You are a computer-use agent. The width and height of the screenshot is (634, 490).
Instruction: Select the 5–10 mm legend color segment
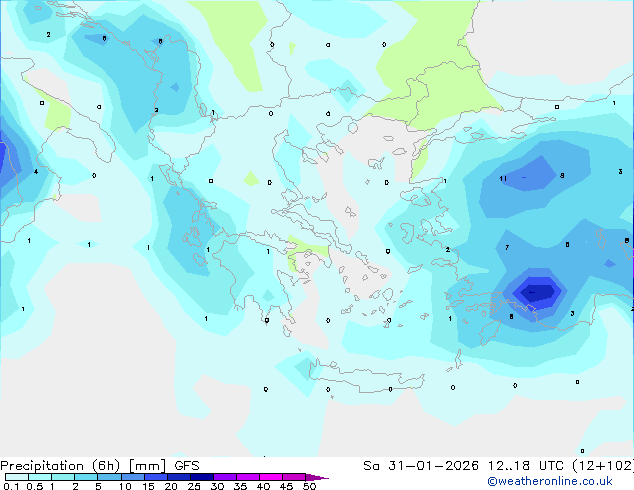pyautogui.click(x=109, y=477)
